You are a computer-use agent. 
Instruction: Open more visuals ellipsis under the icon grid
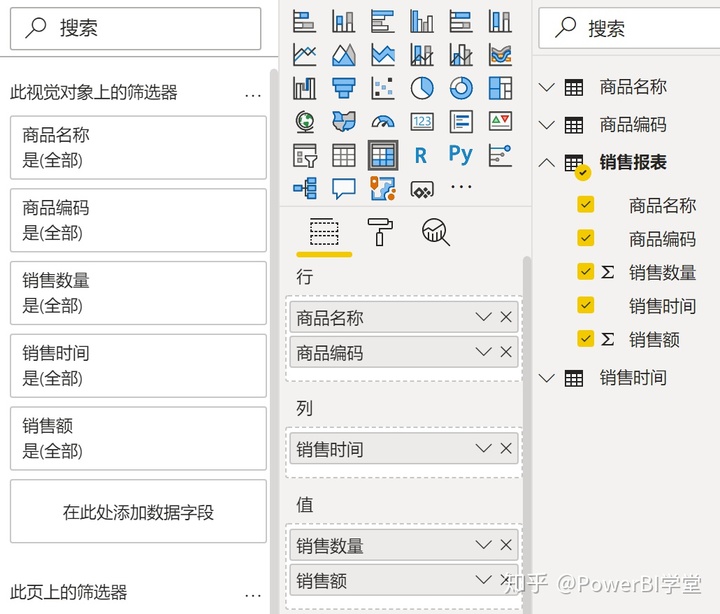[461, 187]
